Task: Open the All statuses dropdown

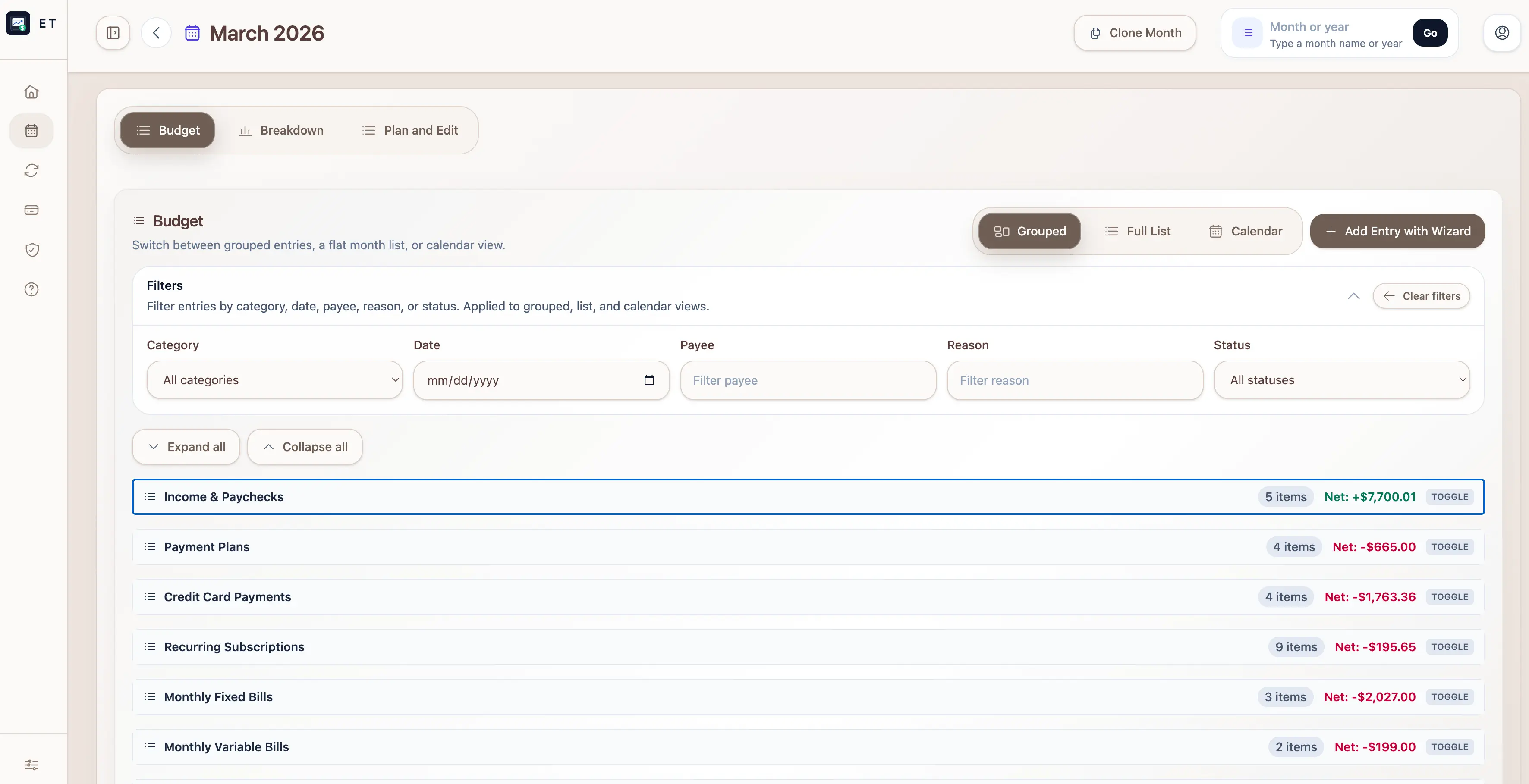Action: coord(1341,380)
